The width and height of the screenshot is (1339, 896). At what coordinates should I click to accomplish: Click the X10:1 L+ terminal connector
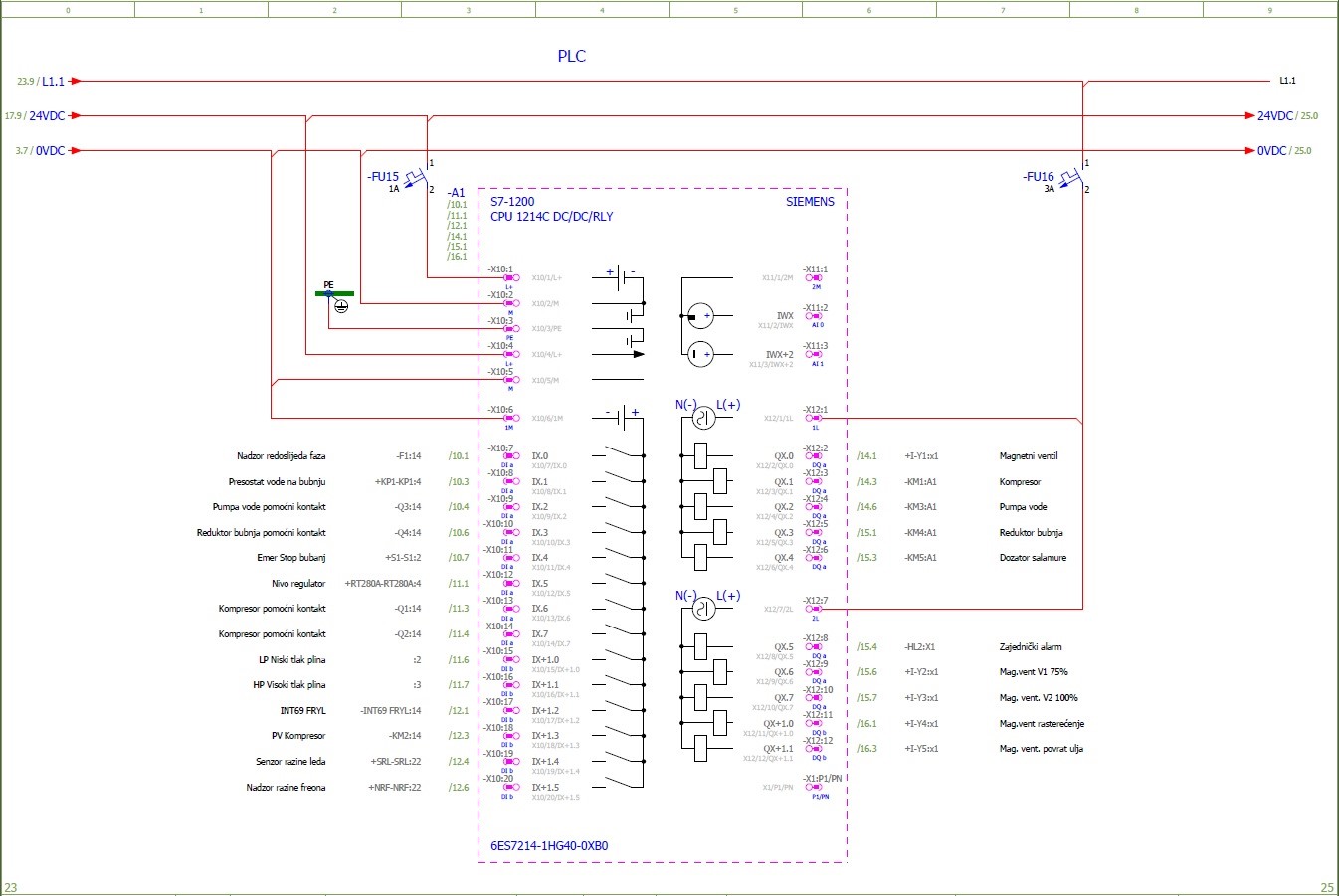pos(511,278)
